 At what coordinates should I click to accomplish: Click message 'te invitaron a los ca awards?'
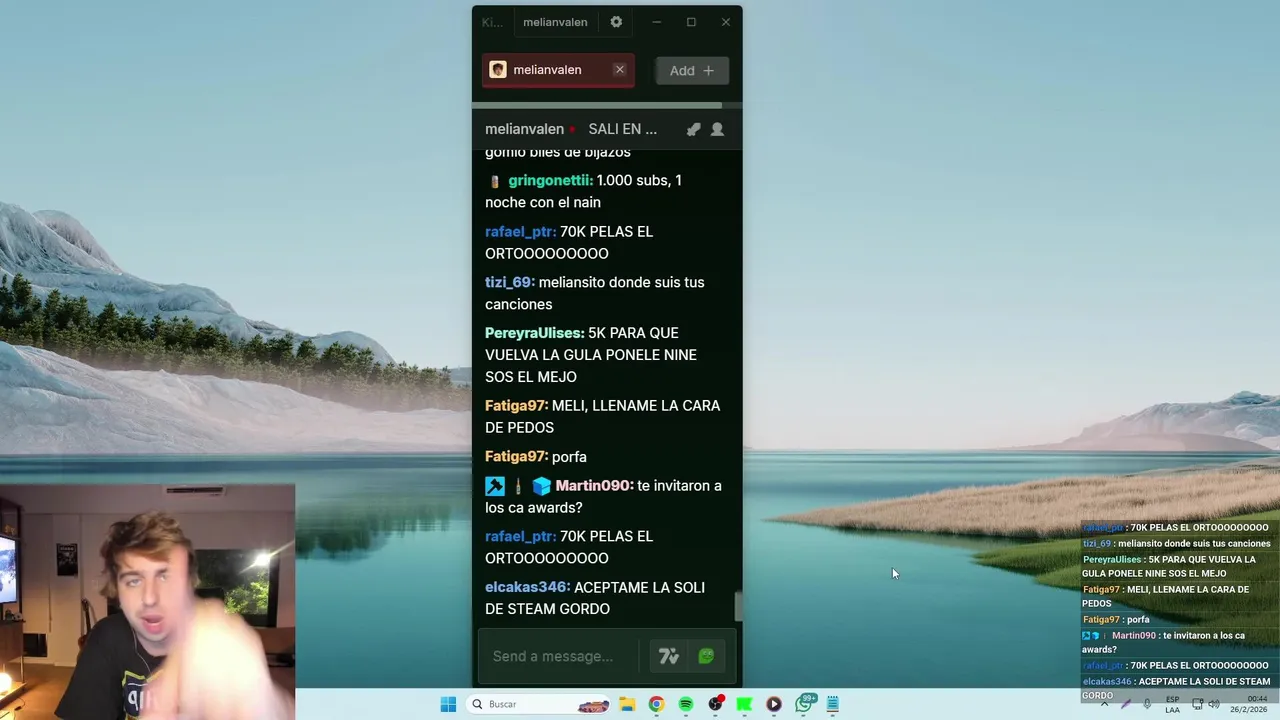603,497
